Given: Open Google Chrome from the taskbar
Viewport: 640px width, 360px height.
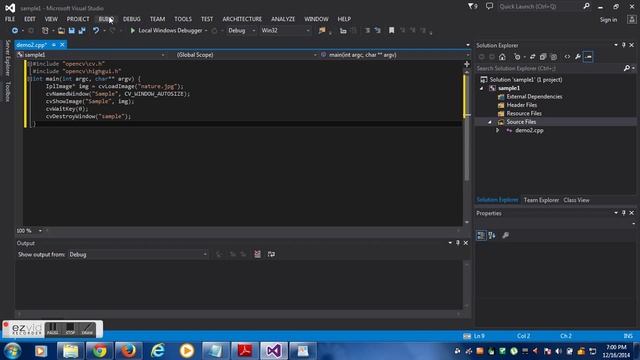Looking at the screenshot, I should click(x=99, y=351).
